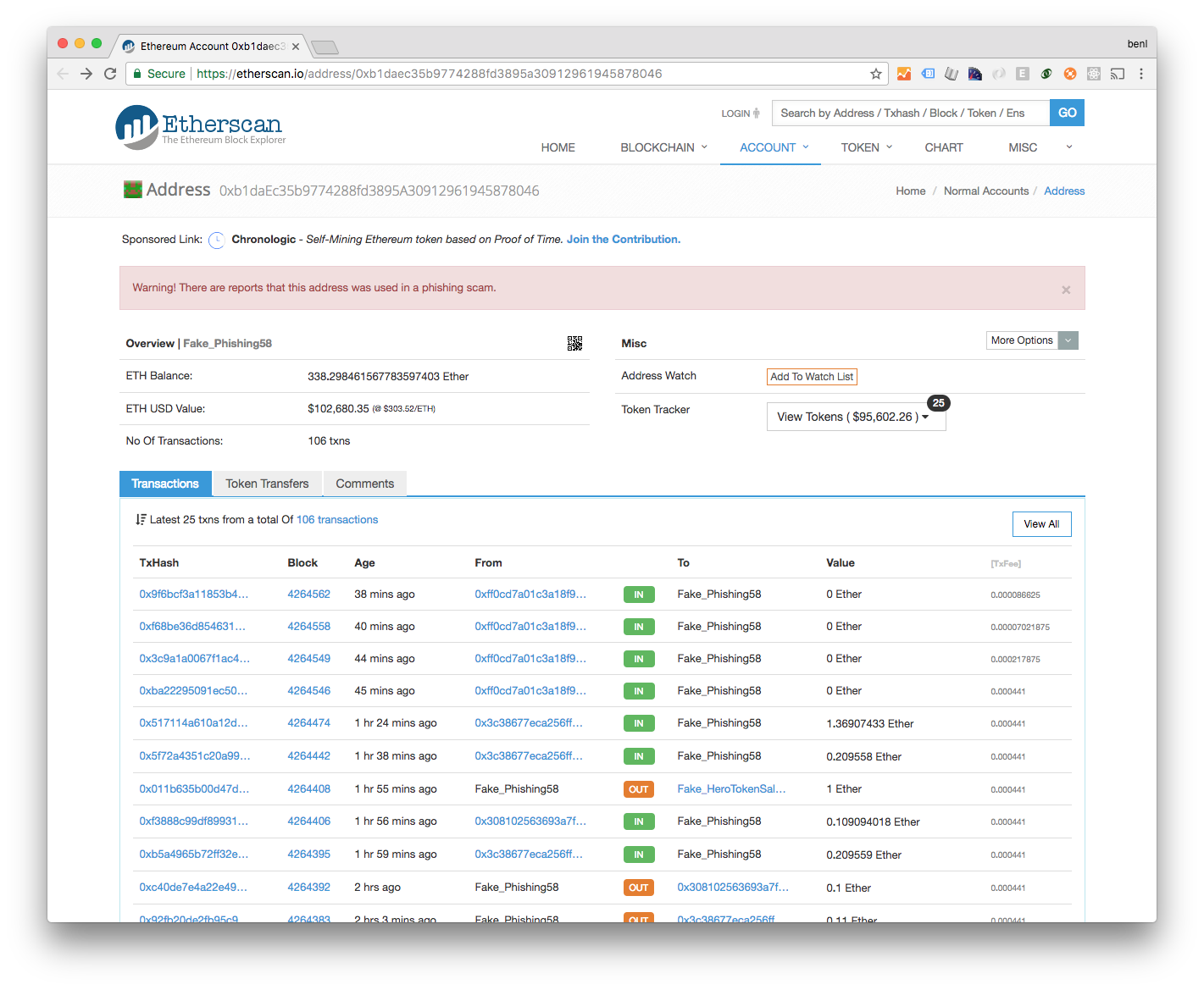The height and width of the screenshot is (990, 1204).
Task: Open the Fake_HeroTokenSal recipient link
Action: tap(731, 789)
